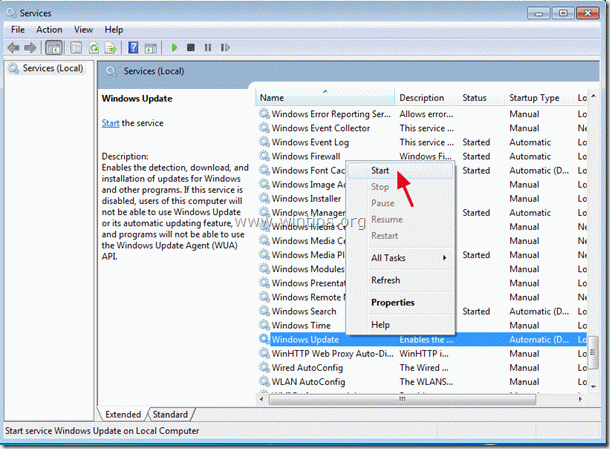Minimize the Services window
The width and height of the screenshot is (610, 449).
tap(538, 13)
